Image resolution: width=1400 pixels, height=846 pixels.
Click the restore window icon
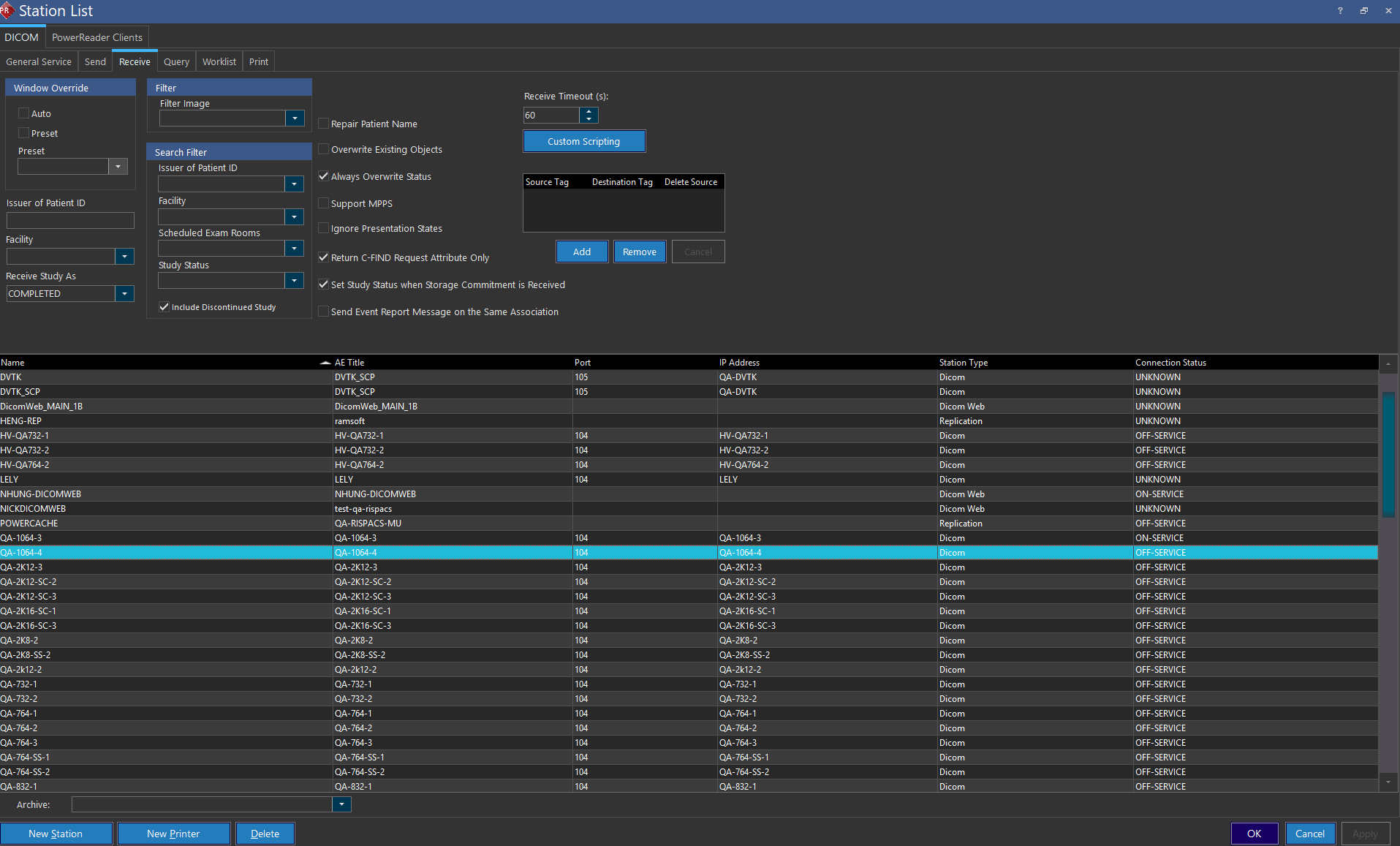[x=1364, y=11]
